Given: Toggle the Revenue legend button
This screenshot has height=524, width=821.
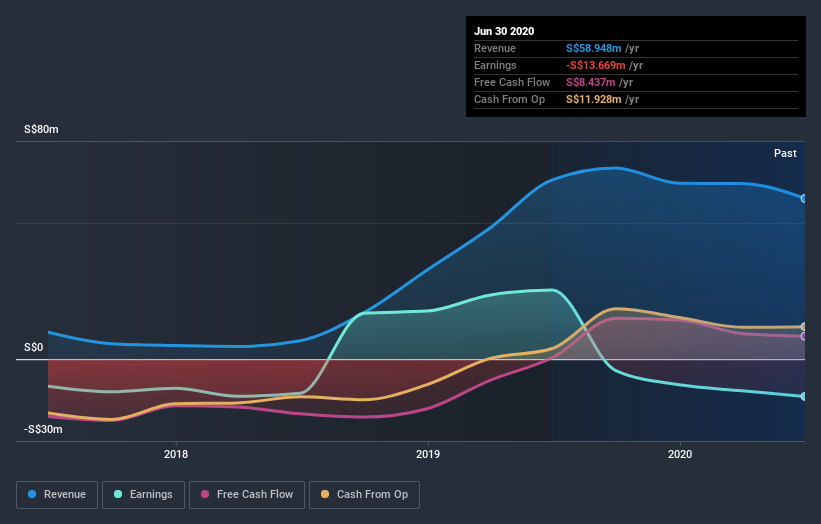Looking at the screenshot, I should [x=57, y=495].
